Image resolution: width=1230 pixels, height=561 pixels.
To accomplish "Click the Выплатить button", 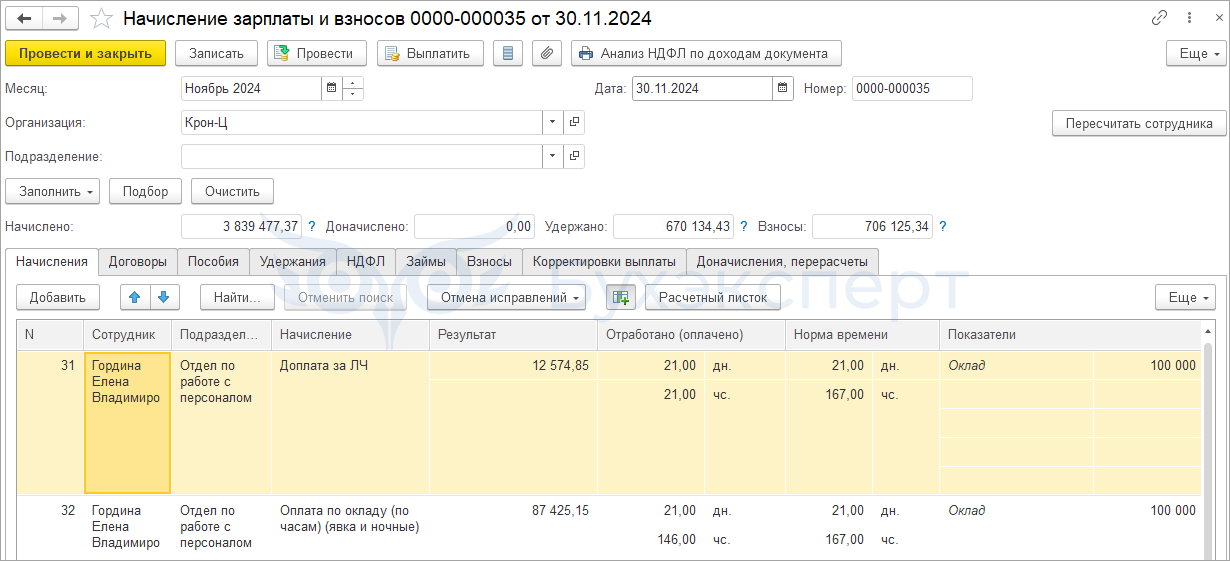I will coord(431,53).
